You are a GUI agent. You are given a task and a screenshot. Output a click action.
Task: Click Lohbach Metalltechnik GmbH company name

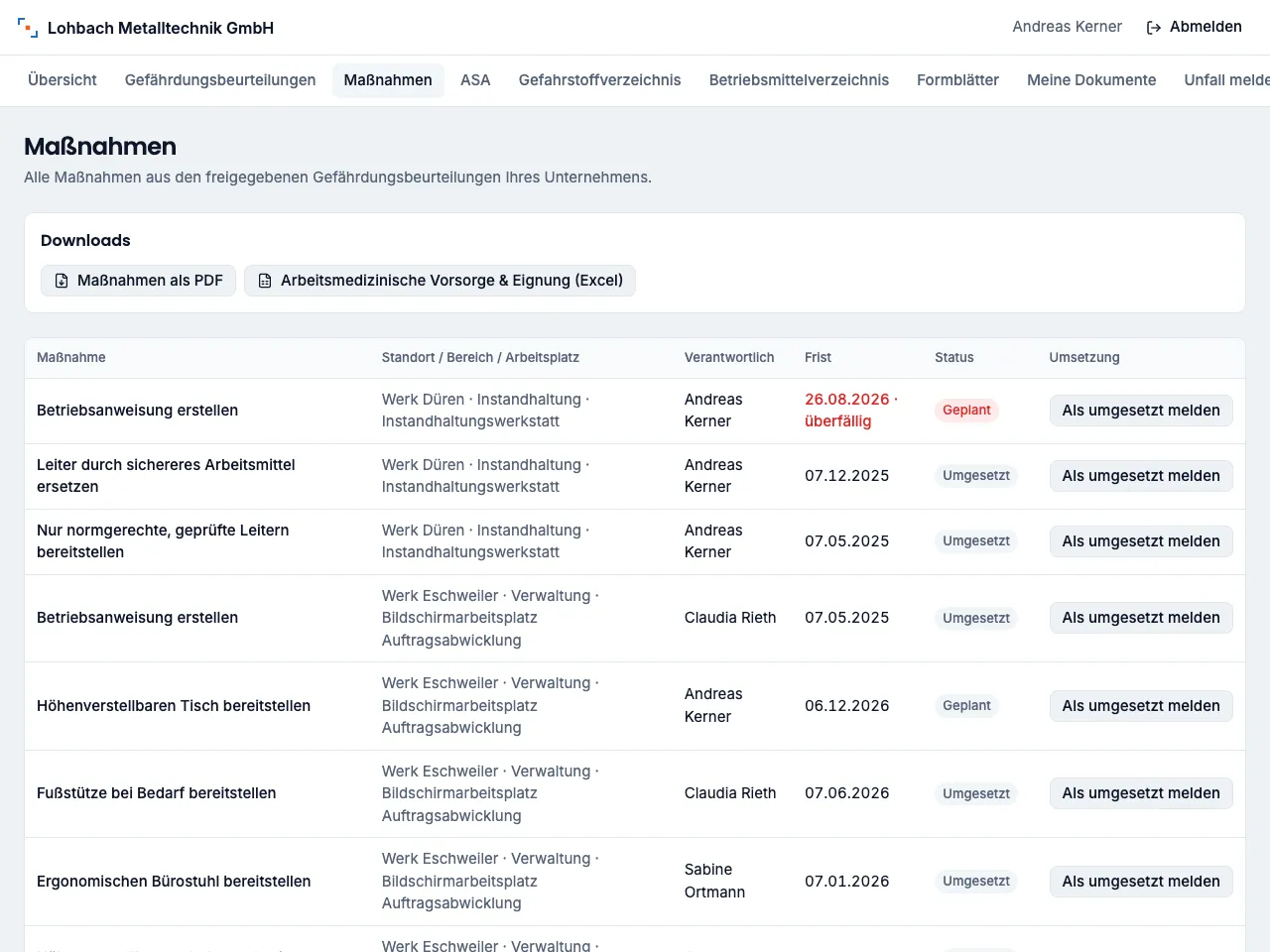[161, 28]
